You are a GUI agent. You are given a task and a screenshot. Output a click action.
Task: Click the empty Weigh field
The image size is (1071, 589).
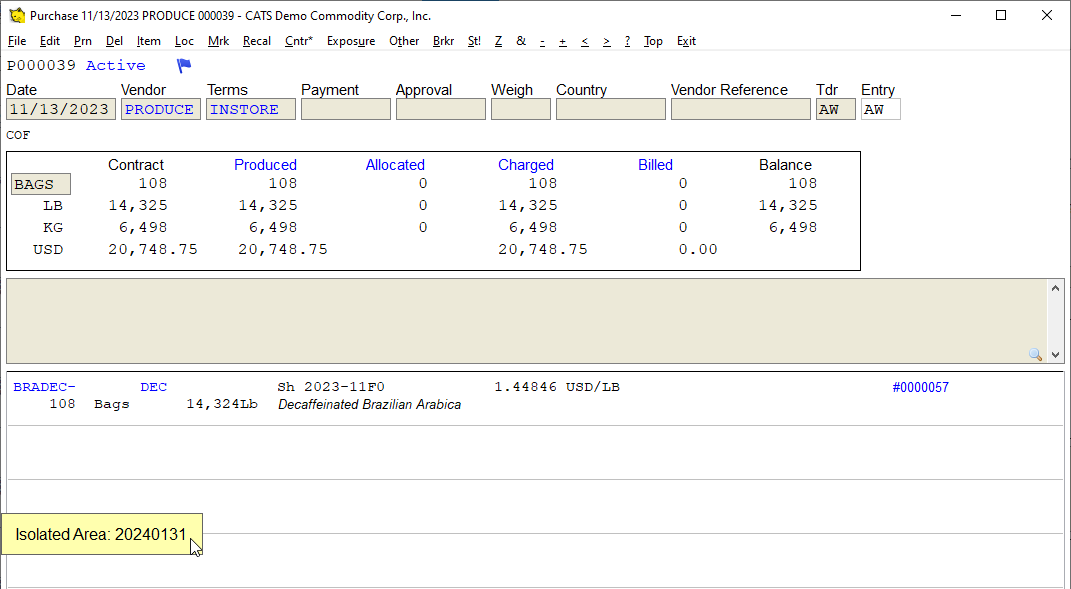click(520, 109)
